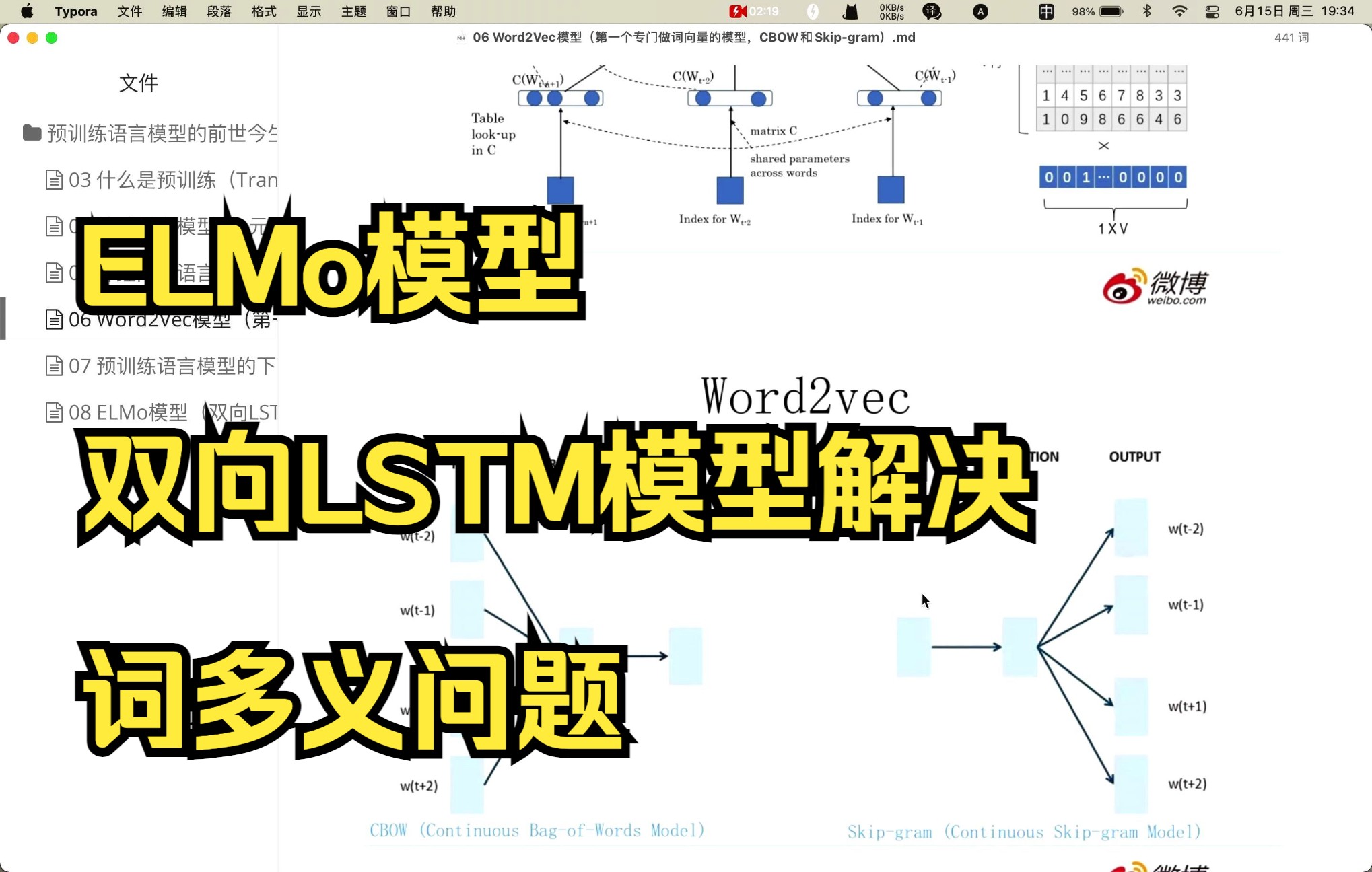Open Control Center from the menu bar
The width and height of the screenshot is (1372, 872).
(1212, 11)
